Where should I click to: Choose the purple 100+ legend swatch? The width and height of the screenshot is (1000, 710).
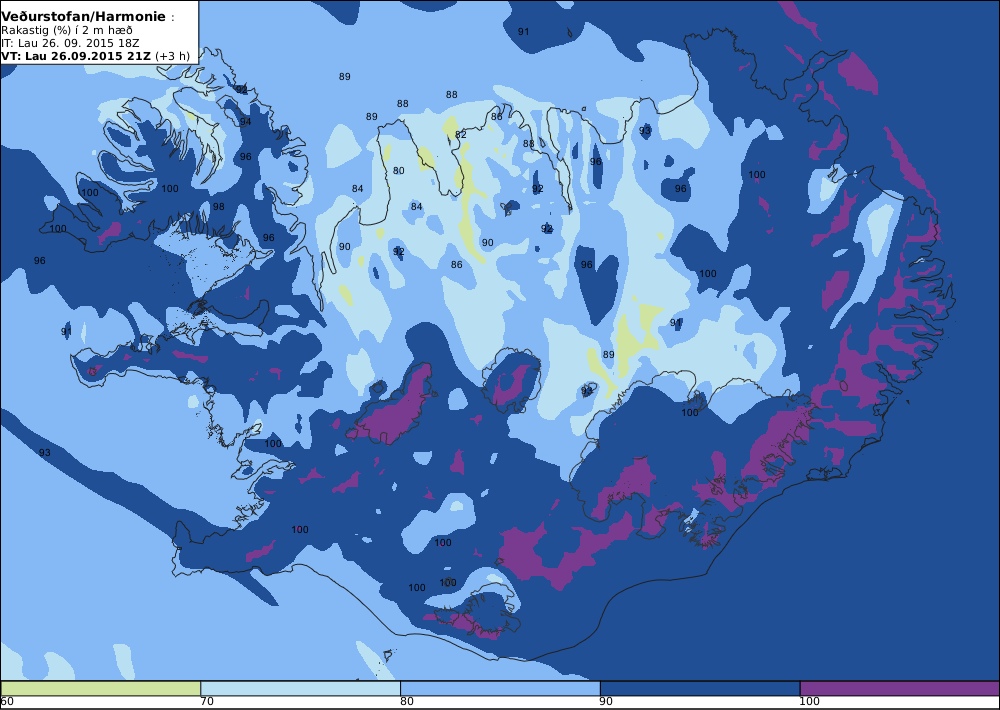click(899, 688)
